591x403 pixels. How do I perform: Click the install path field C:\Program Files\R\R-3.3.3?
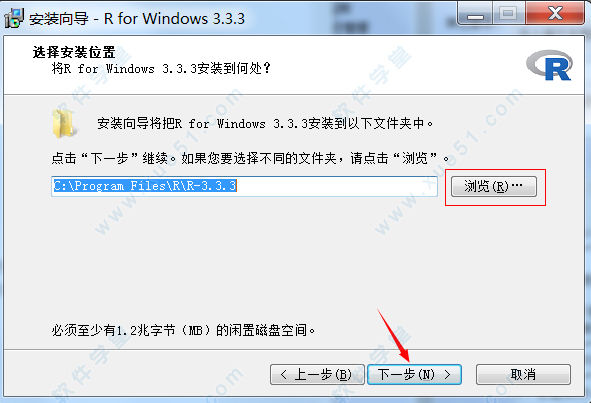[x=244, y=186]
